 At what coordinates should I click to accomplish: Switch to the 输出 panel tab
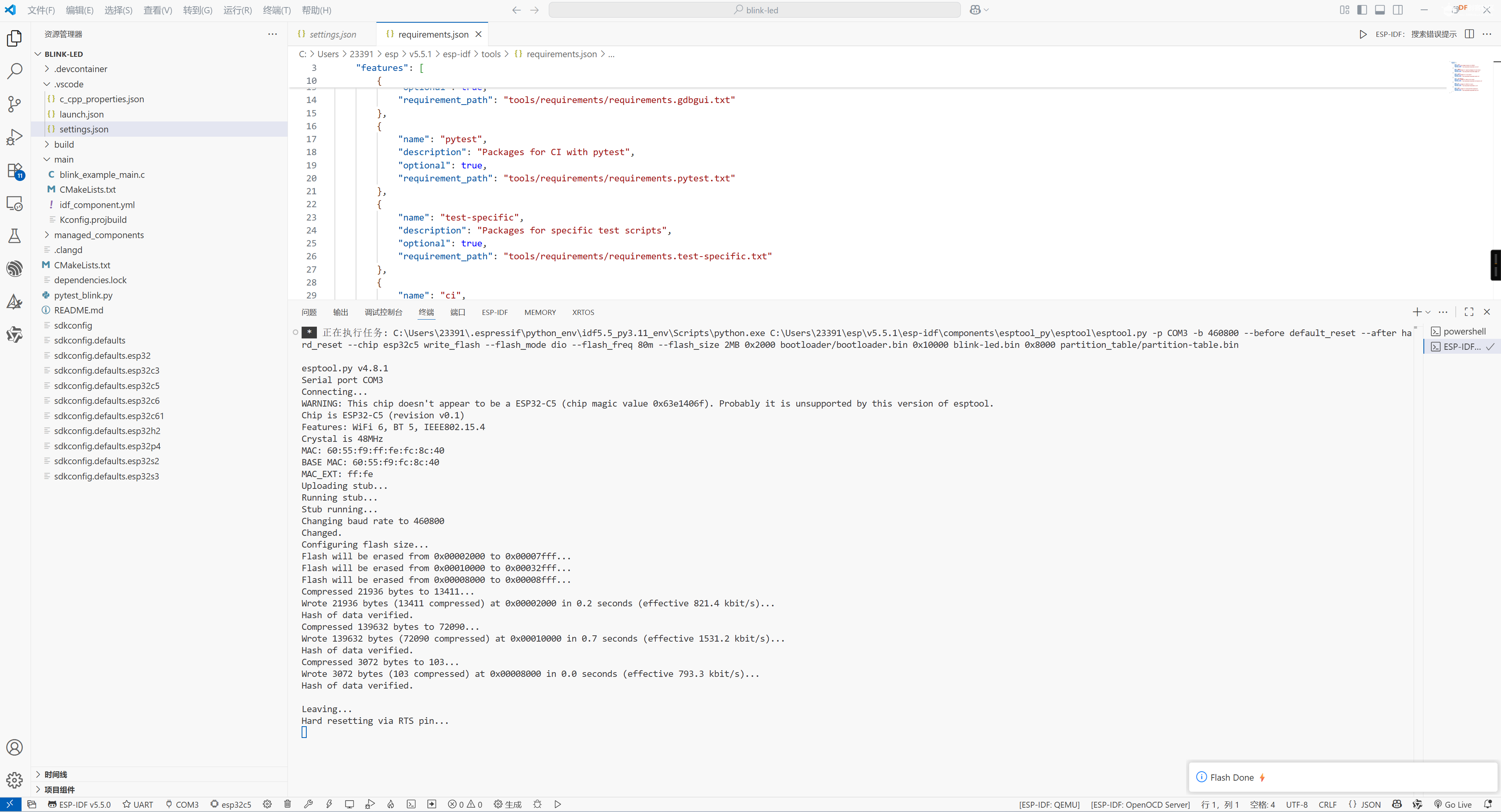340,312
